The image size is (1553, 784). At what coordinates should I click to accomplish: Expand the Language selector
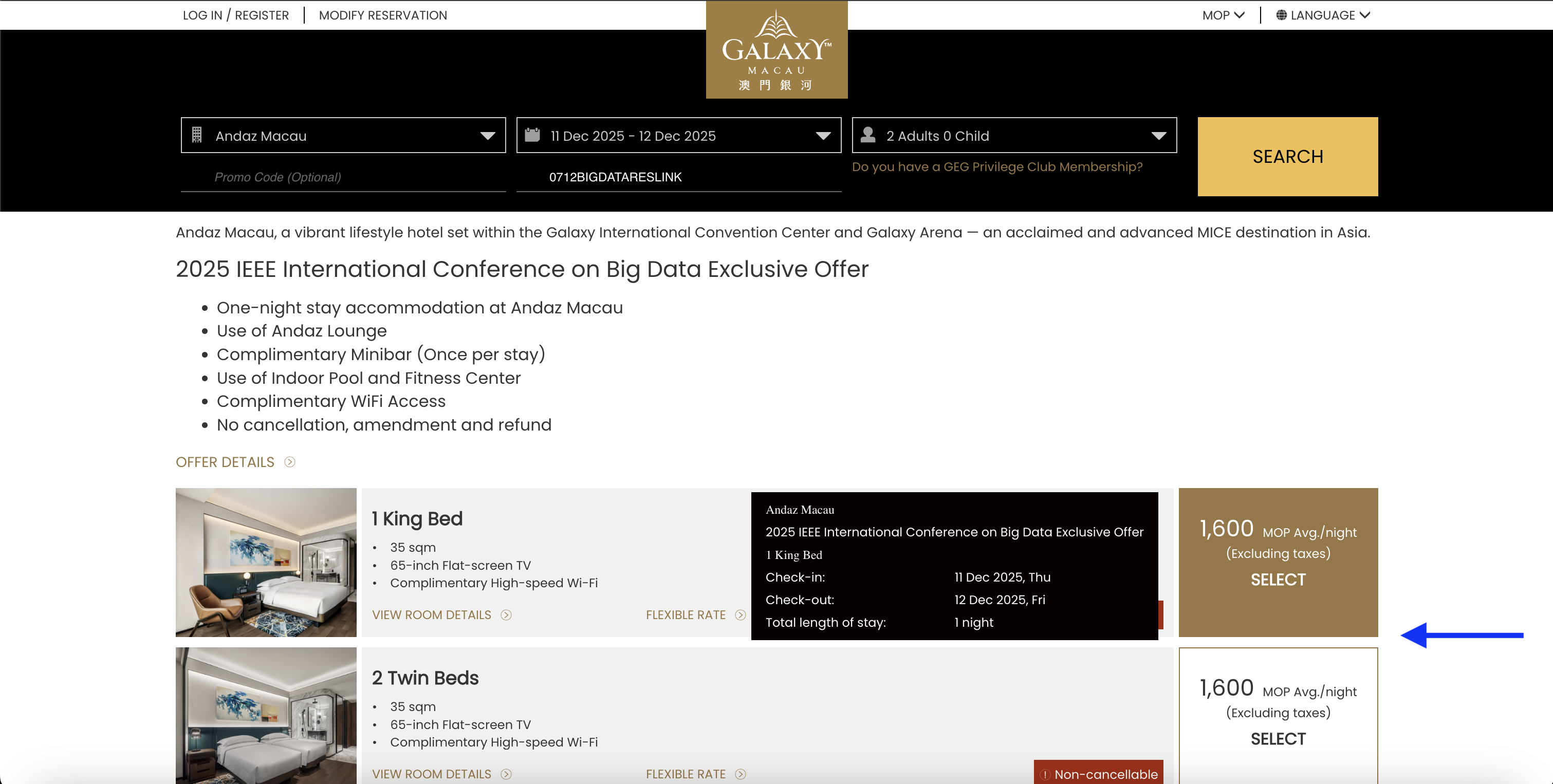pos(1323,15)
